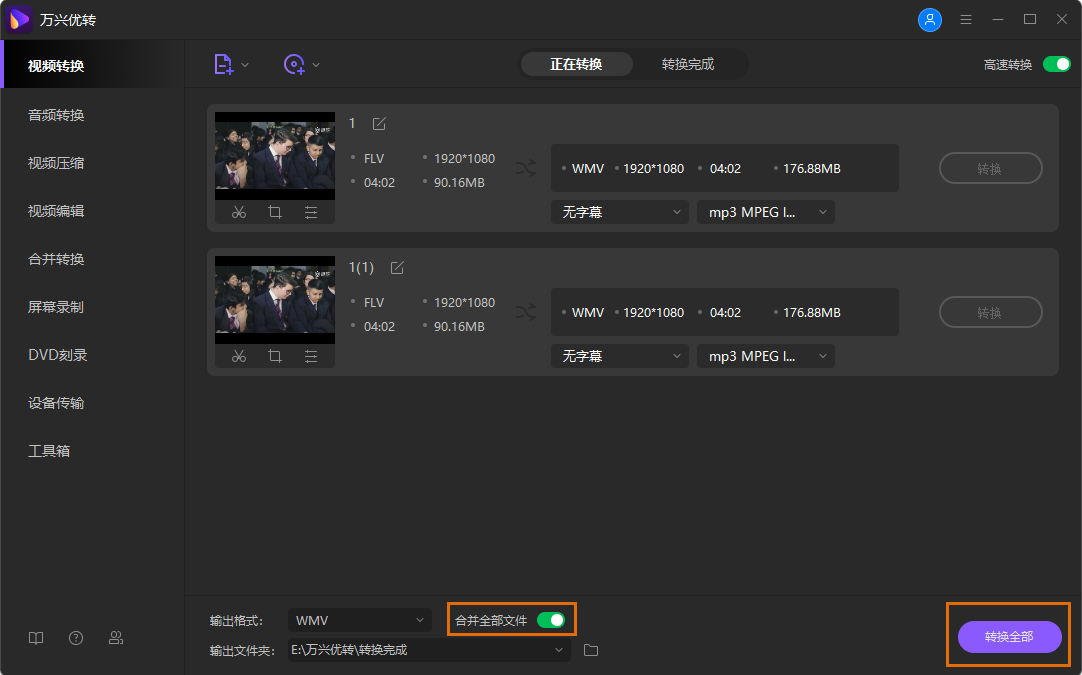Toggle the 高速转换 switch
1082x675 pixels.
(x=1056, y=64)
